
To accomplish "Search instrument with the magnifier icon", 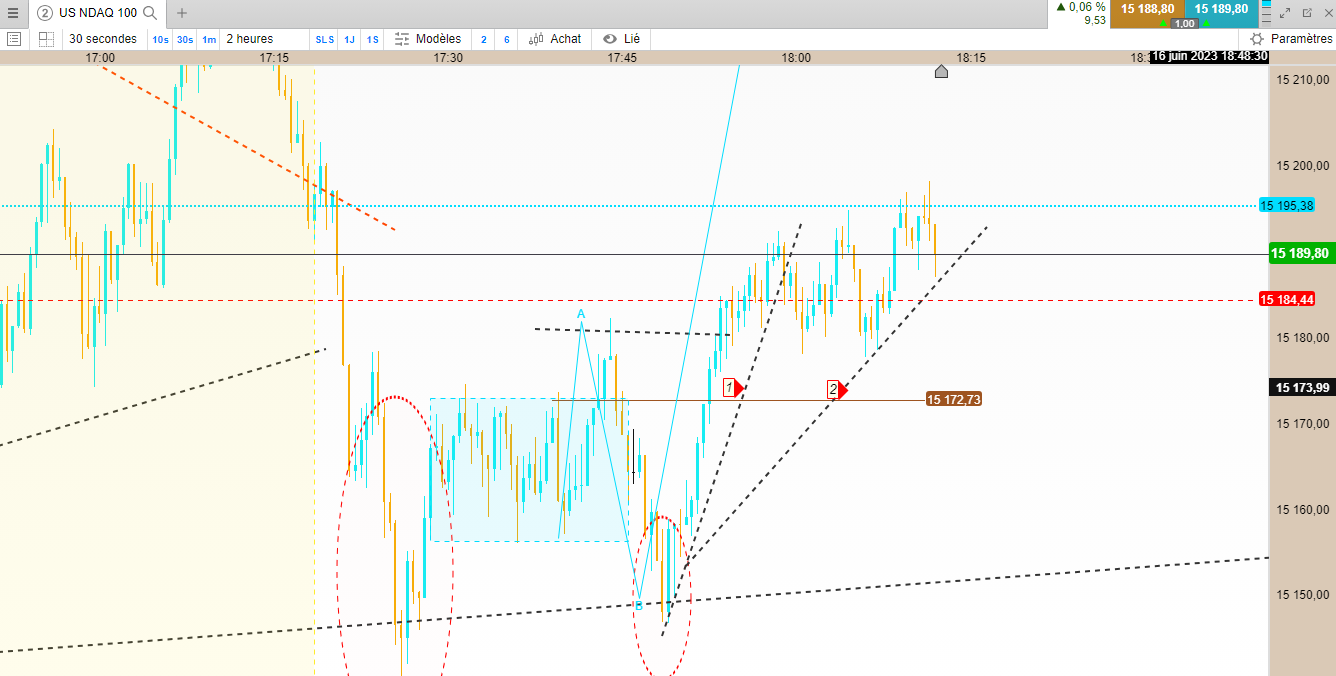I will (x=150, y=13).
